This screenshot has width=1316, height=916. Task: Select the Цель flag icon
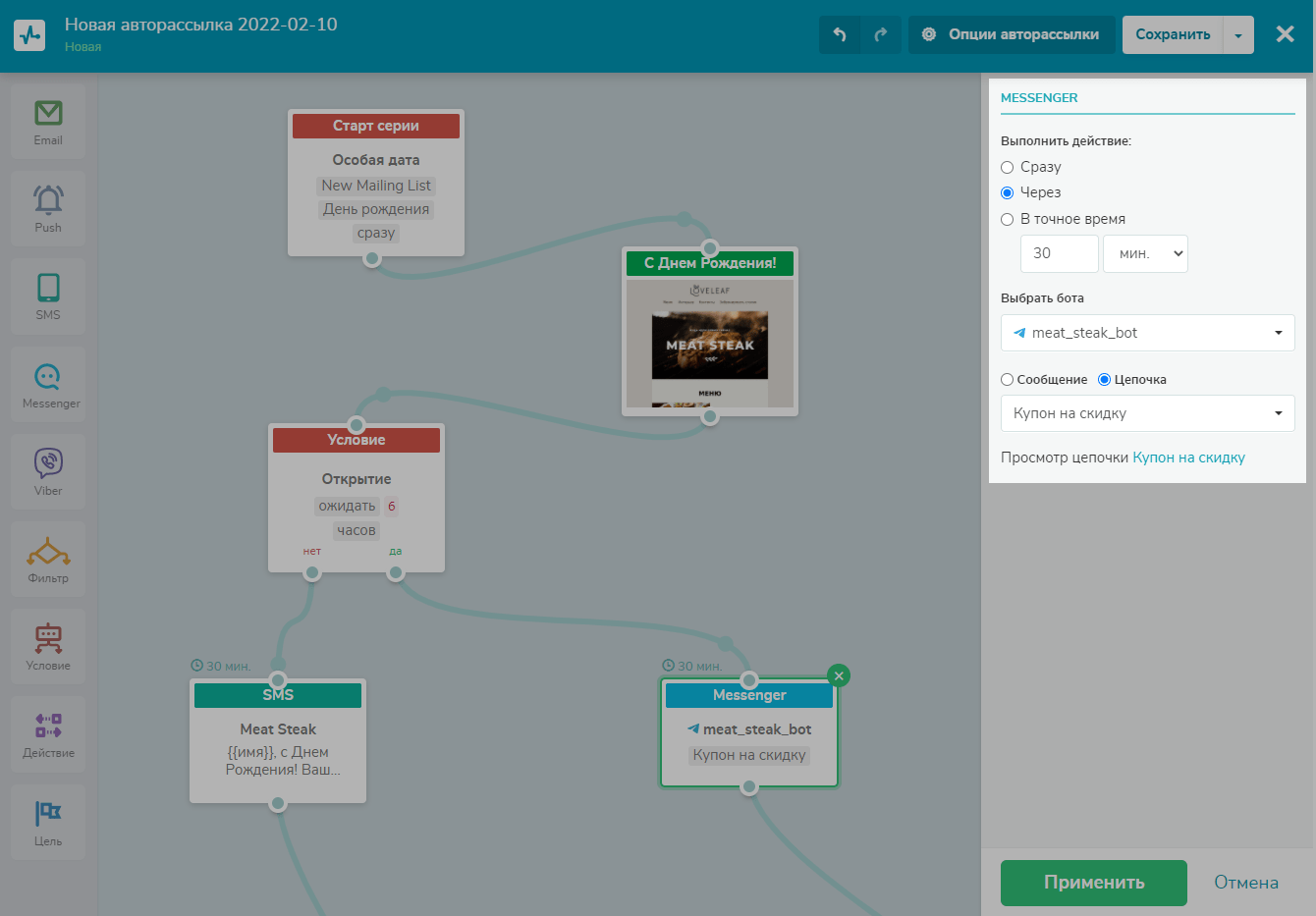click(48, 814)
